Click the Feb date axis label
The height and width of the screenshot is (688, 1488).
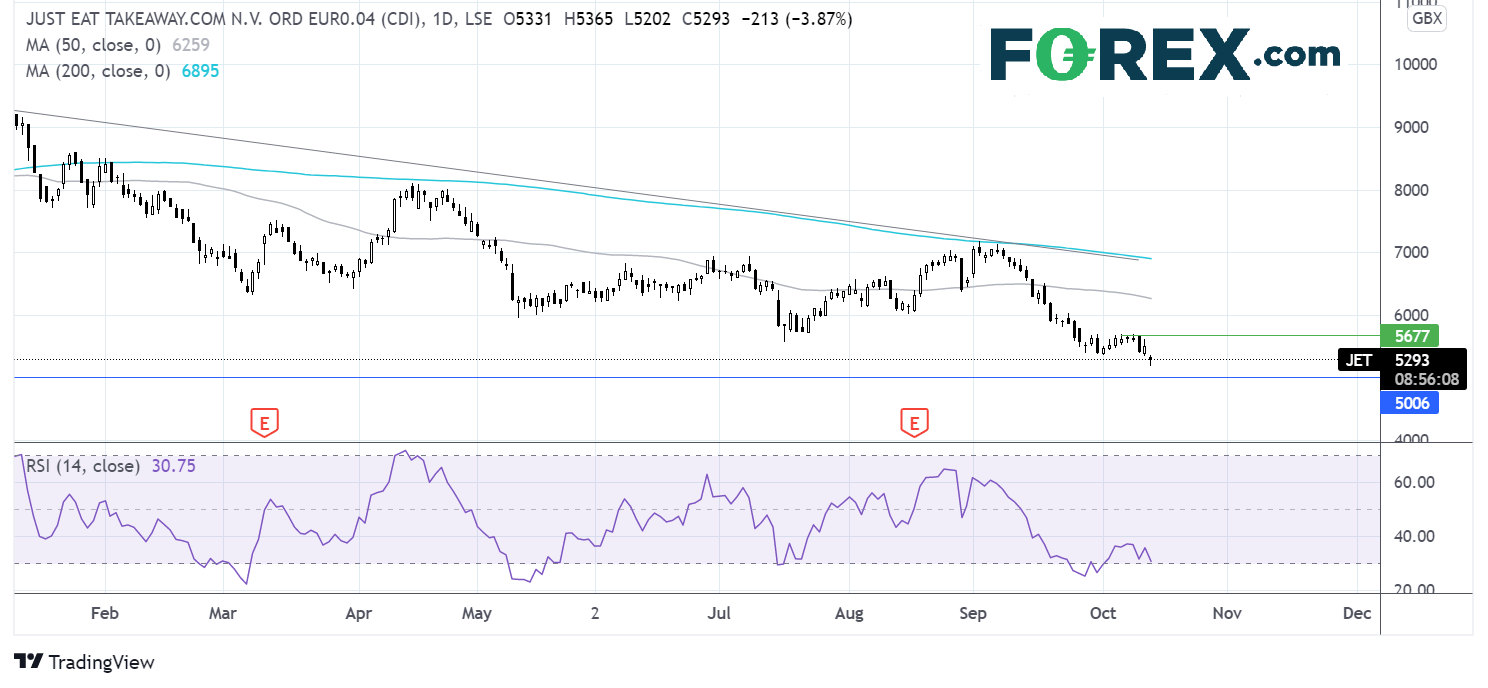tap(103, 613)
